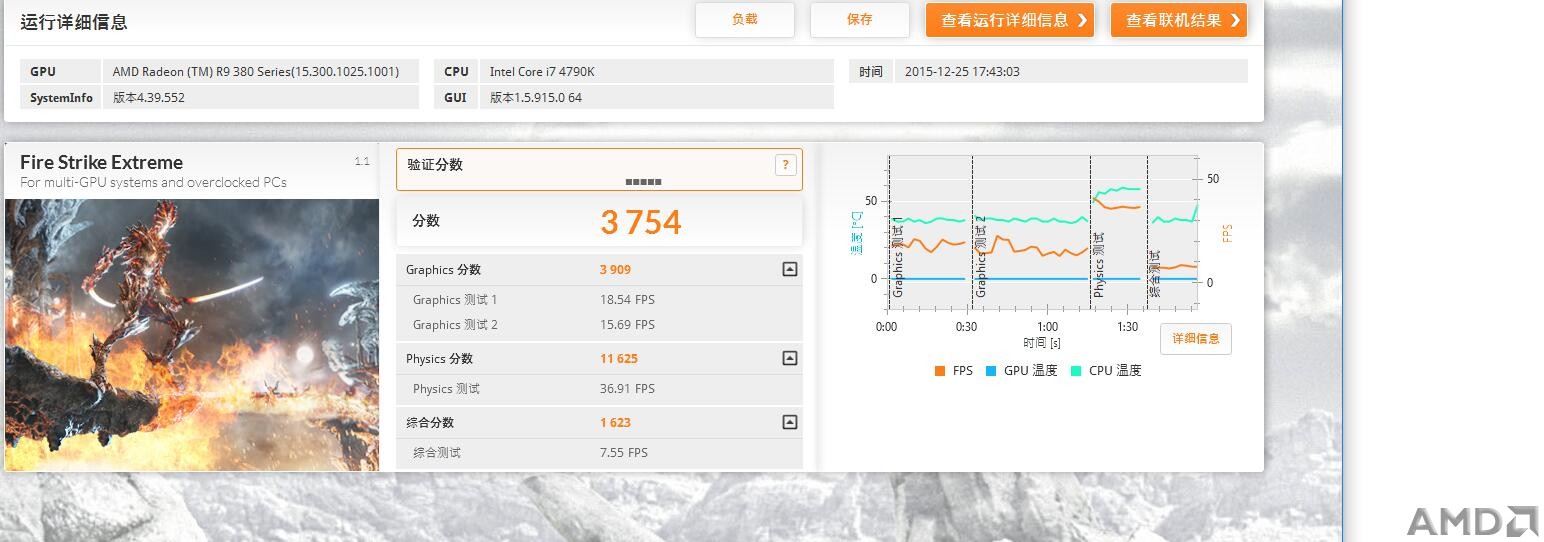
Task: Click the 验证分数 label
Action: pos(435,165)
